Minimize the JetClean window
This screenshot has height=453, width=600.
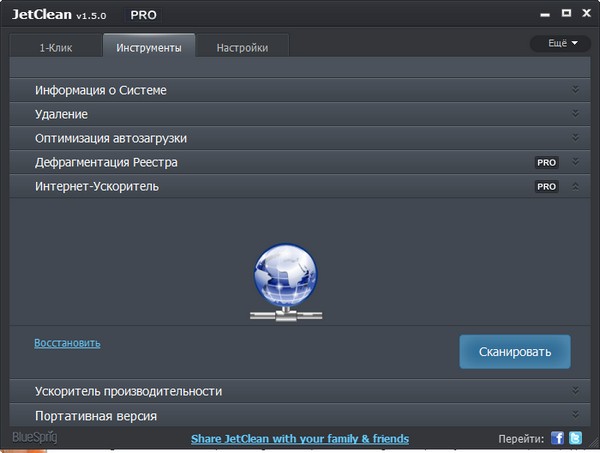(x=545, y=14)
